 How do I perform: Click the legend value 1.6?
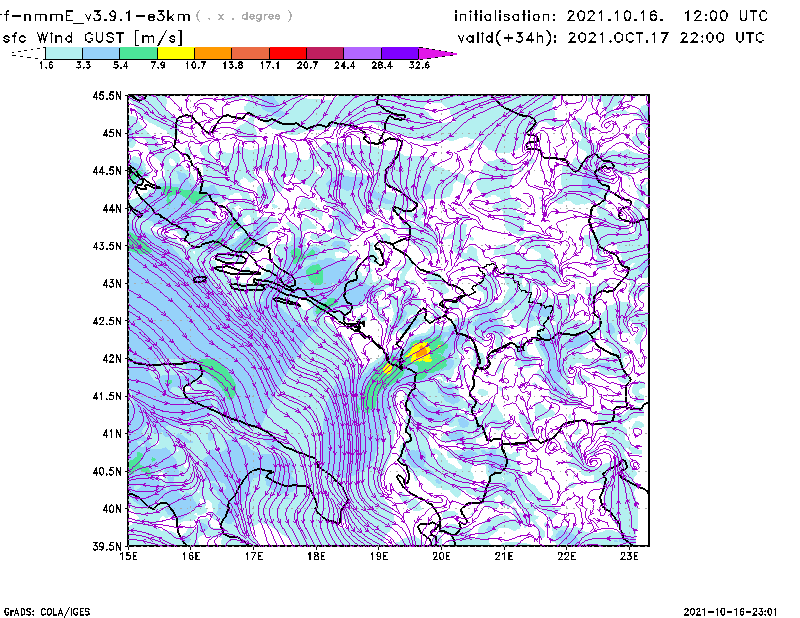(x=46, y=65)
